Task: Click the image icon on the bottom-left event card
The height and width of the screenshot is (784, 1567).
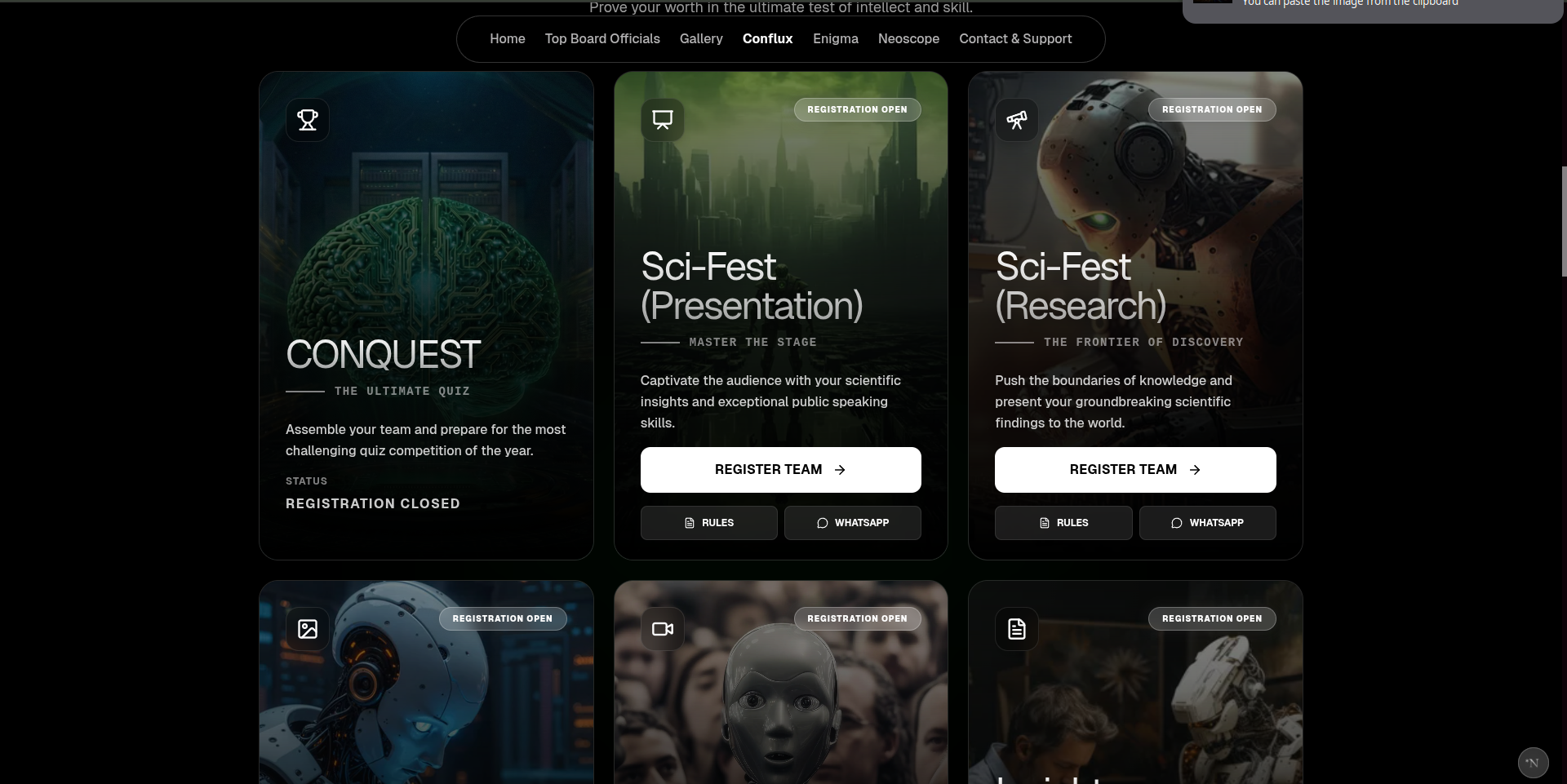Action: (307, 628)
